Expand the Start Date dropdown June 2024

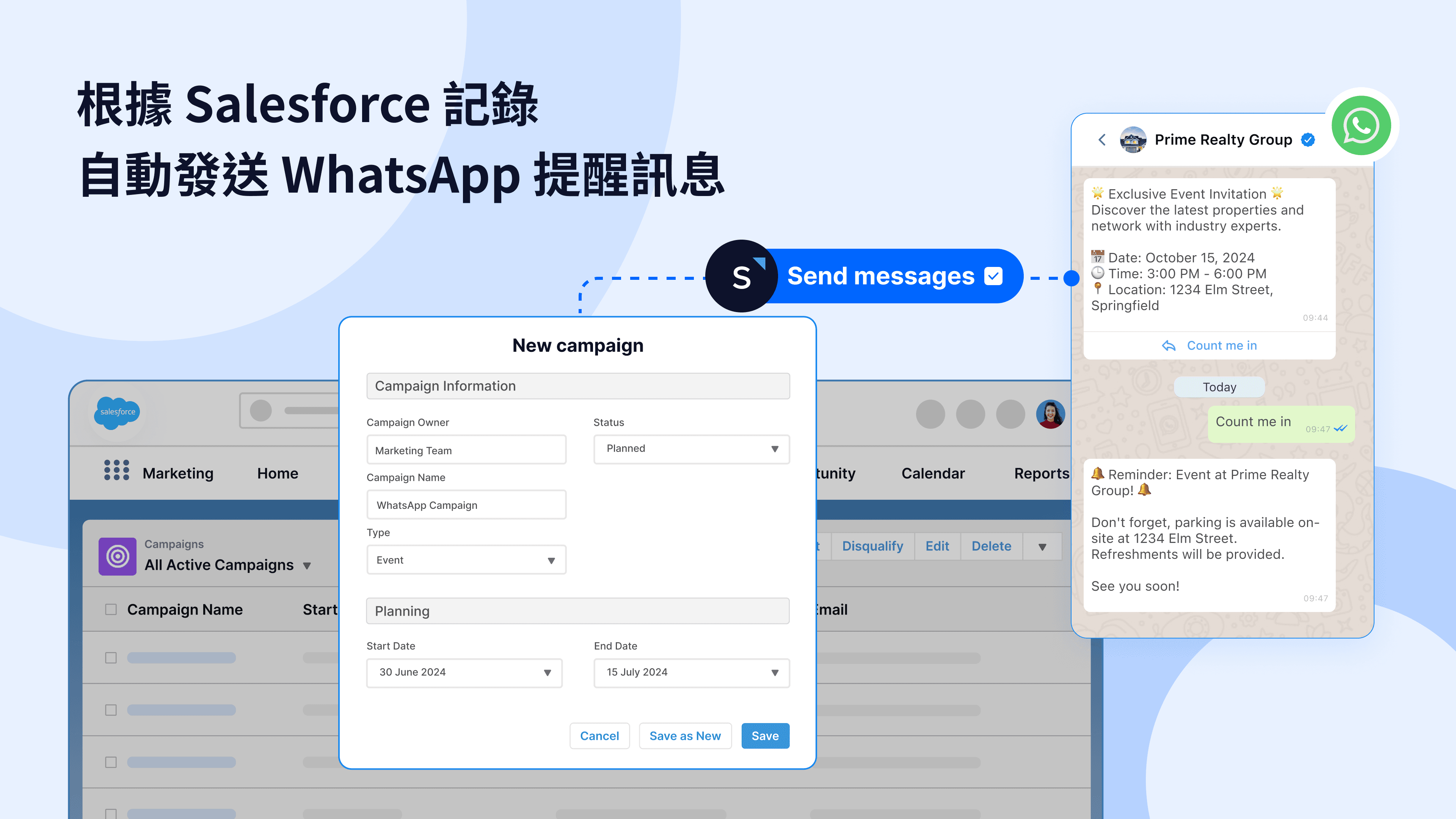(x=548, y=672)
